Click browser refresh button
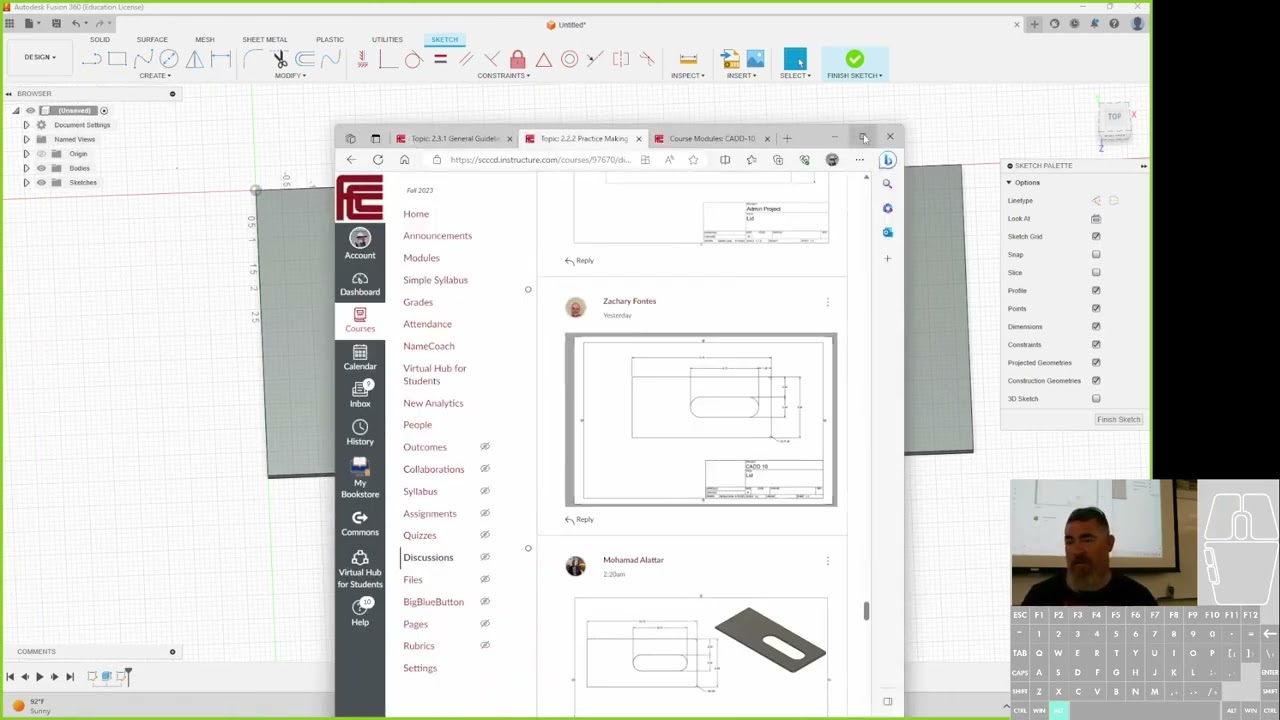Image resolution: width=1280 pixels, height=720 pixels. (377, 160)
